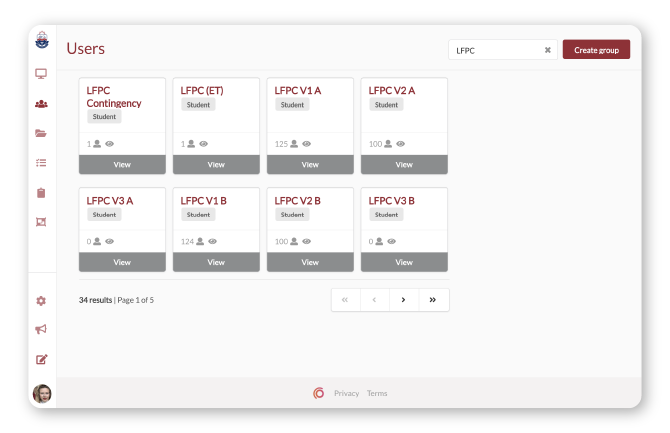Clear the LFPC search with X button
Screen dimensions: 670x433
click(547, 50)
